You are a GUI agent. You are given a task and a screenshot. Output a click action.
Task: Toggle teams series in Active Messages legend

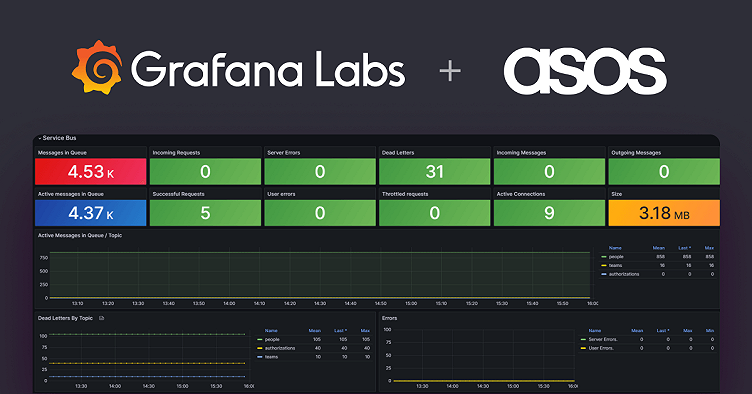pos(615,266)
